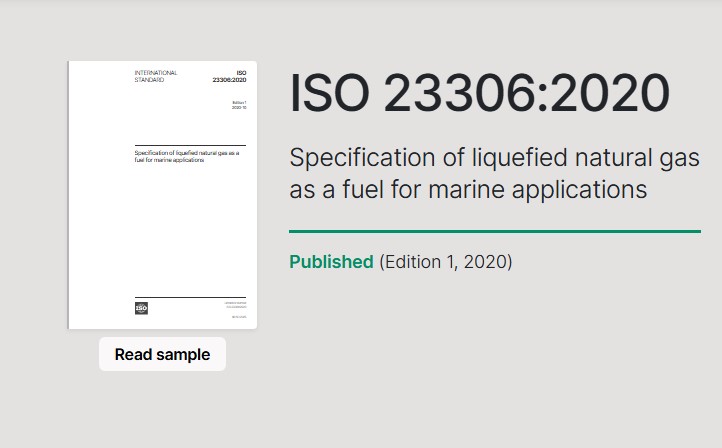Click the green Published status label
The width and height of the screenshot is (722, 448).
point(331,262)
